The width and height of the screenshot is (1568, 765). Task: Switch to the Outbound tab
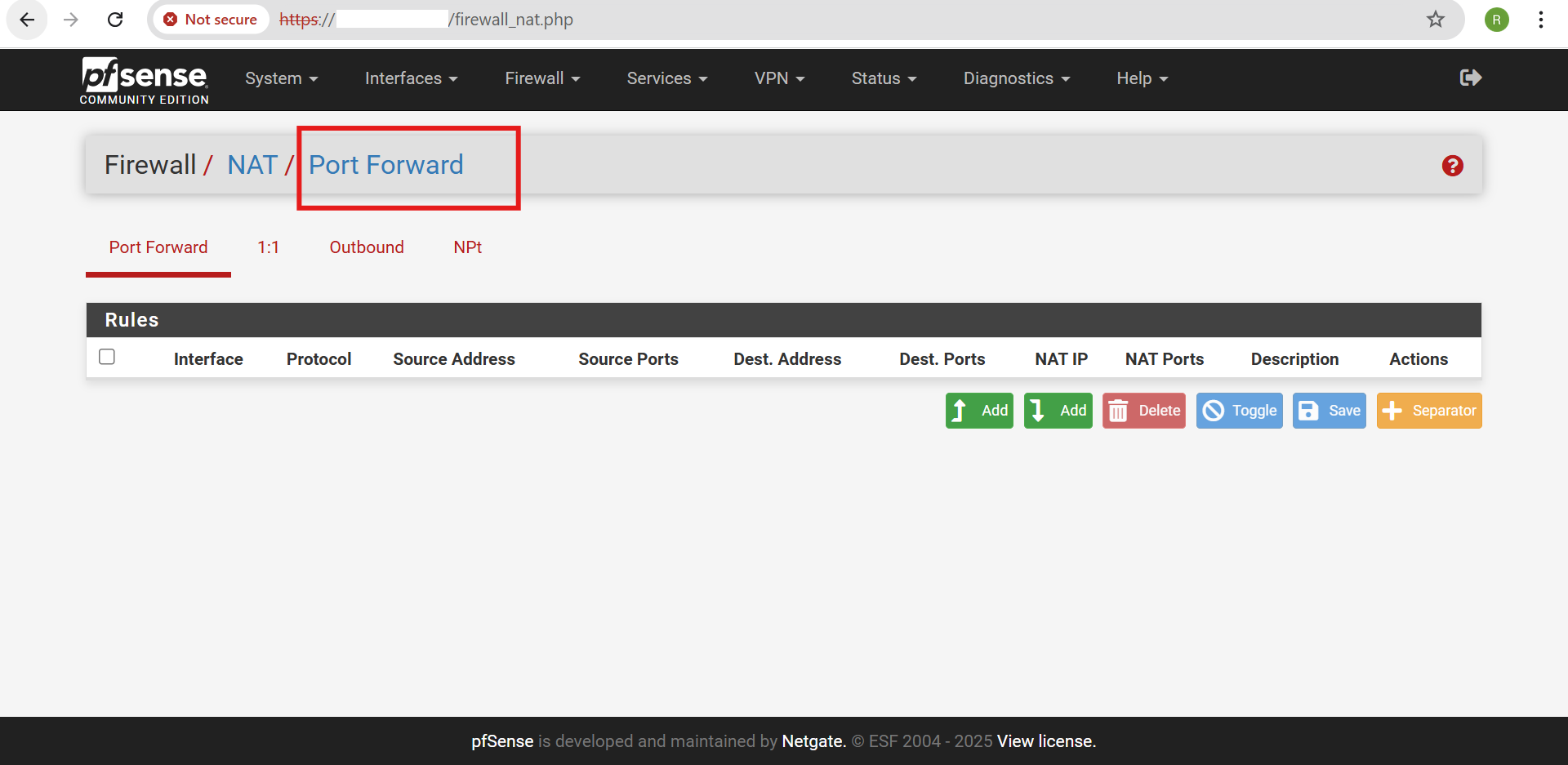pyautogui.click(x=367, y=247)
